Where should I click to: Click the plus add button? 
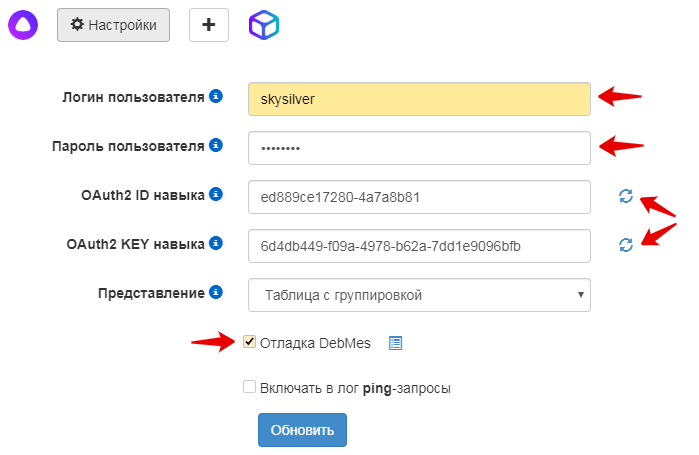click(208, 25)
